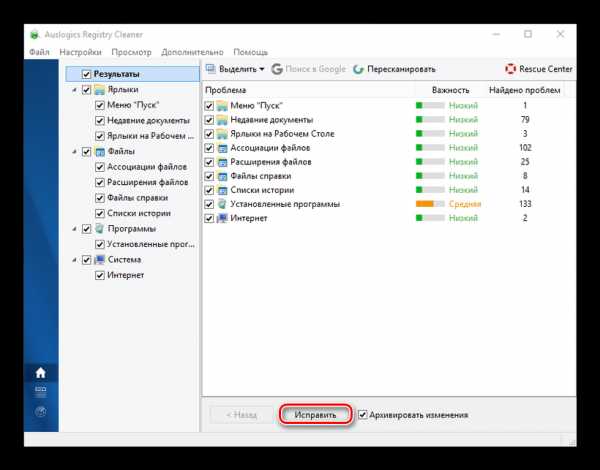Select Расширения файлов in the left tree
The width and height of the screenshot is (600, 470).
(148, 182)
